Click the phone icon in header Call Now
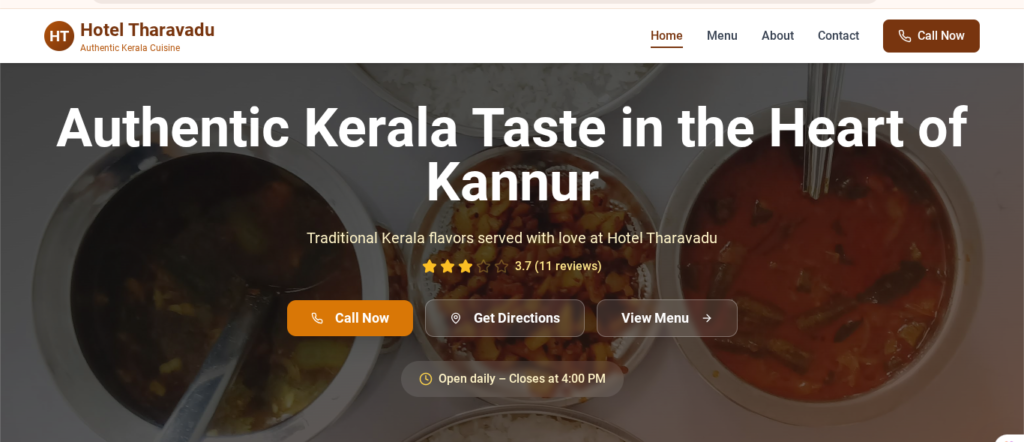 click(x=904, y=36)
